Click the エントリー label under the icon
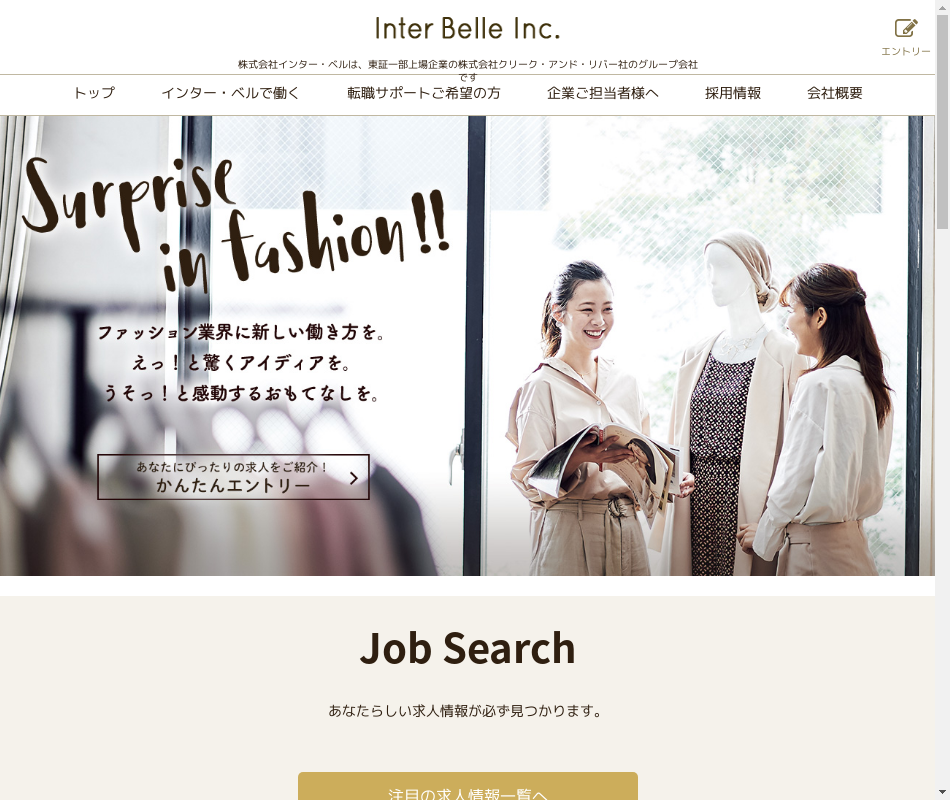 pyautogui.click(x=906, y=52)
